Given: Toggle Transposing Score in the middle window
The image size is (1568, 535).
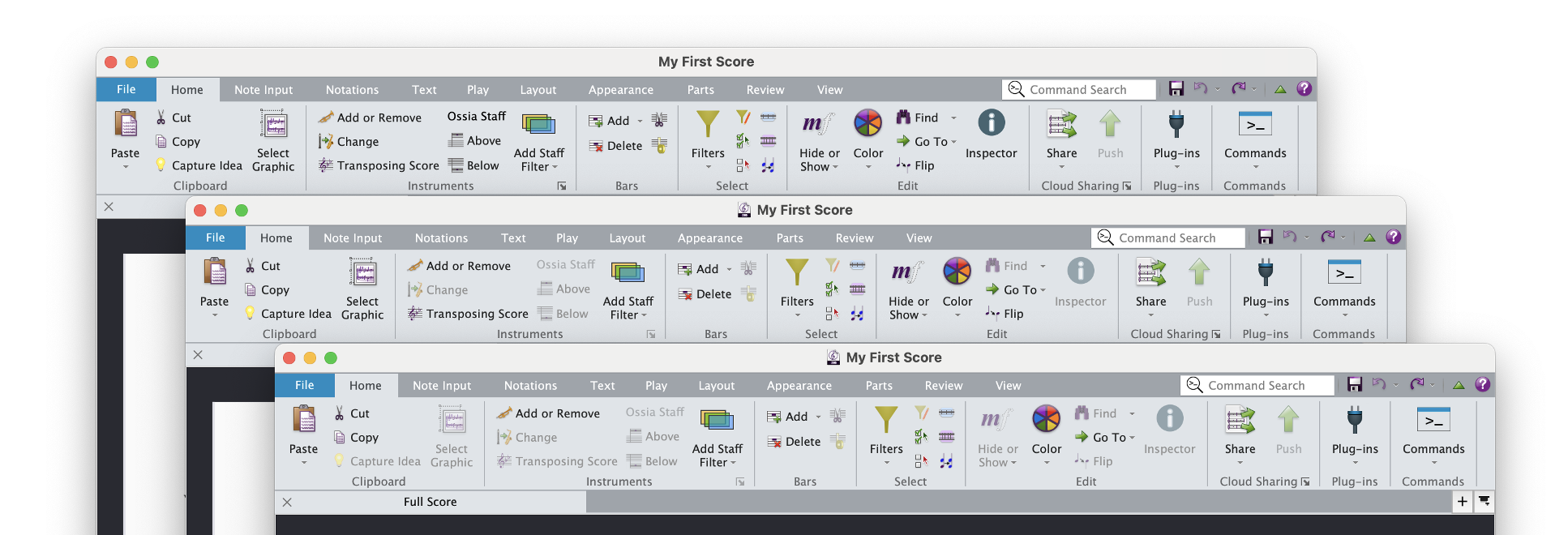Looking at the screenshot, I should pos(469,314).
